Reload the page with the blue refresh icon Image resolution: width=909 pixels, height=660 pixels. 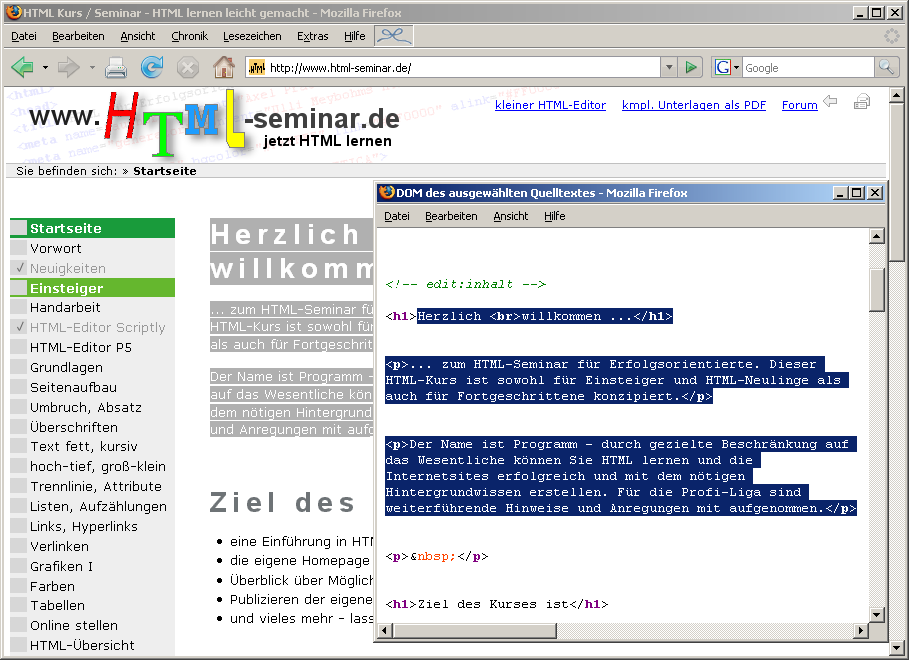click(x=152, y=67)
